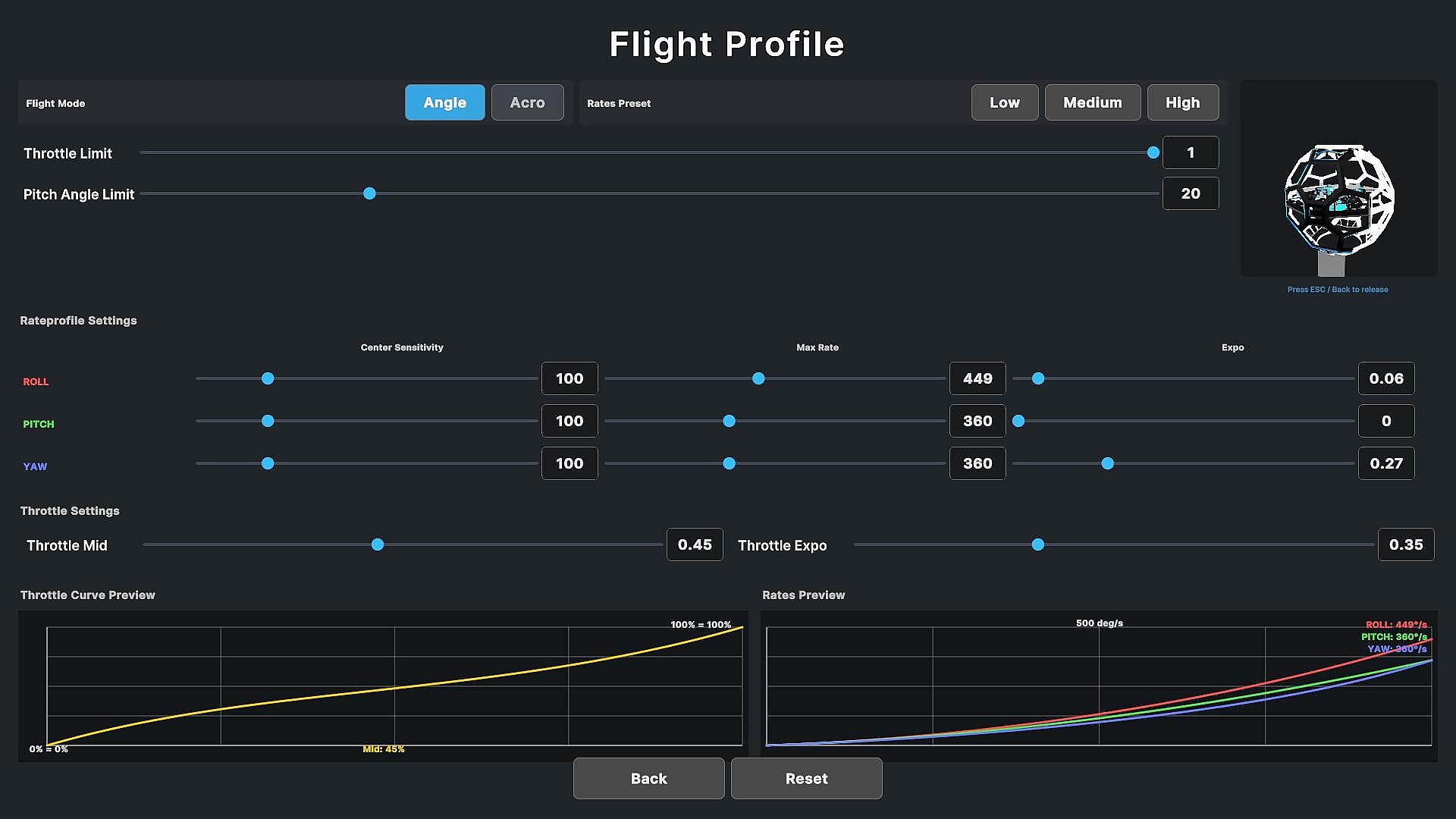Select the Angle flight mode

pyautogui.click(x=444, y=102)
